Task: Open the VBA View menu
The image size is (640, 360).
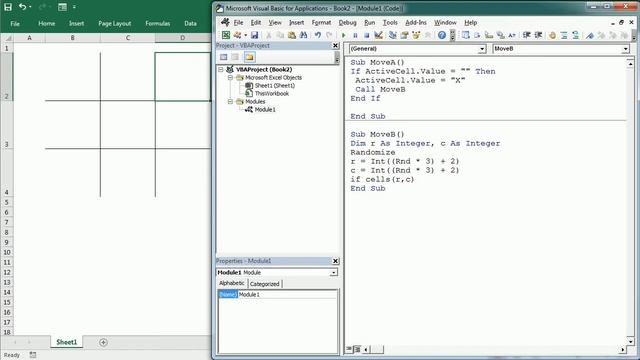Action: point(275,23)
